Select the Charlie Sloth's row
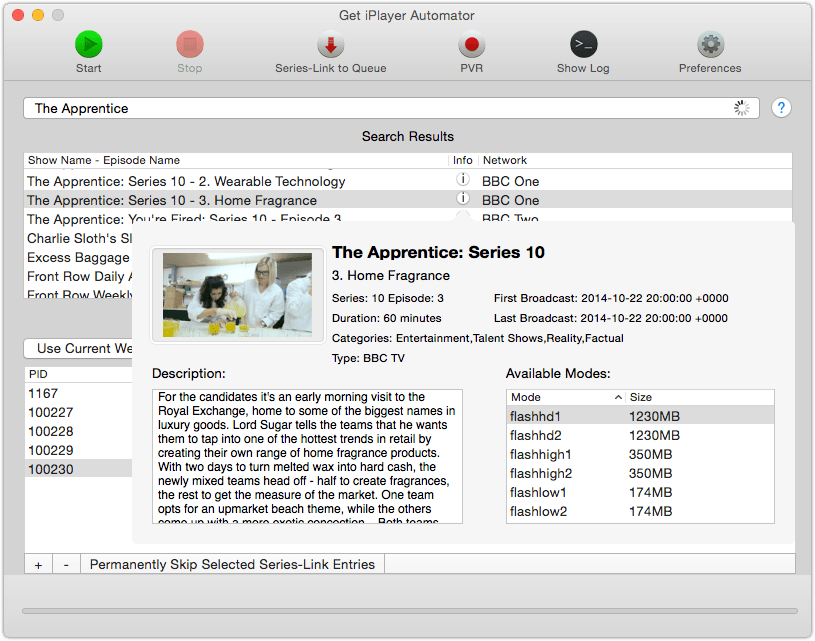The height and width of the screenshot is (641, 815). 79,238
